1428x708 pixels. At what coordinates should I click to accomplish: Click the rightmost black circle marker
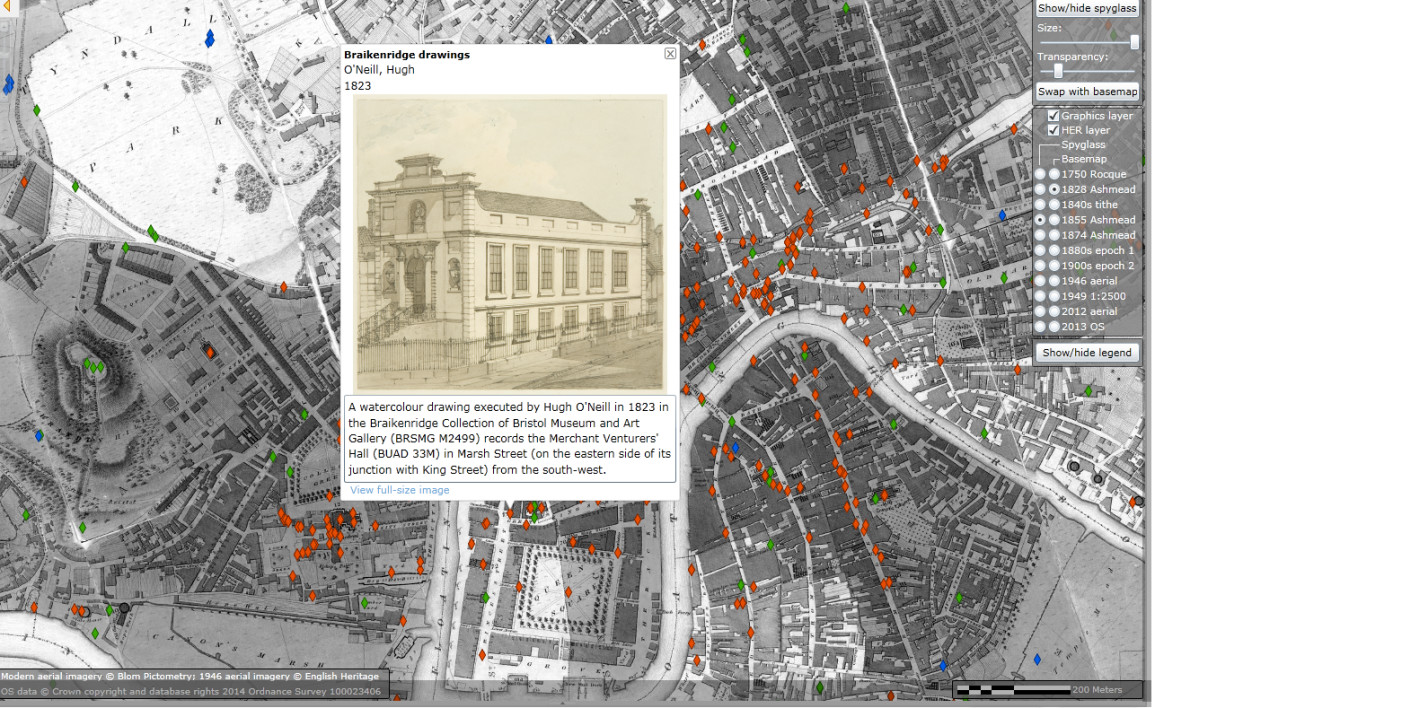1139,501
